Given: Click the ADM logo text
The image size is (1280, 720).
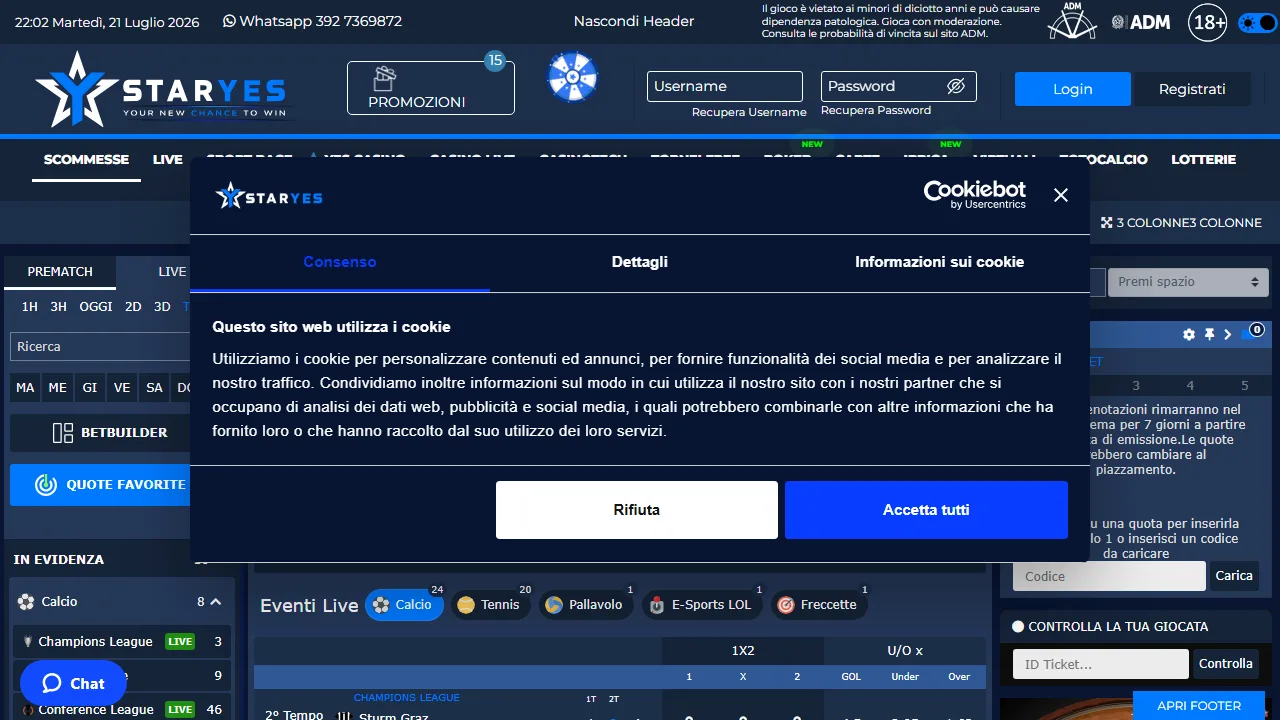Looking at the screenshot, I should point(1140,22).
